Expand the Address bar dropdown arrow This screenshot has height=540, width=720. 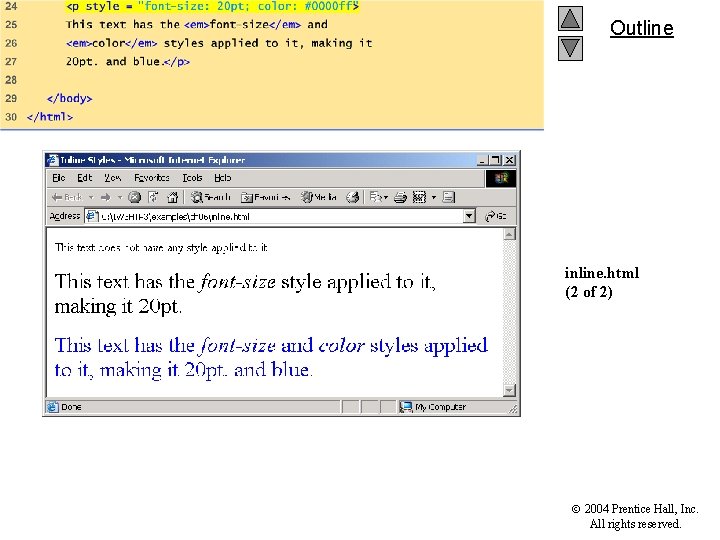[469, 216]
